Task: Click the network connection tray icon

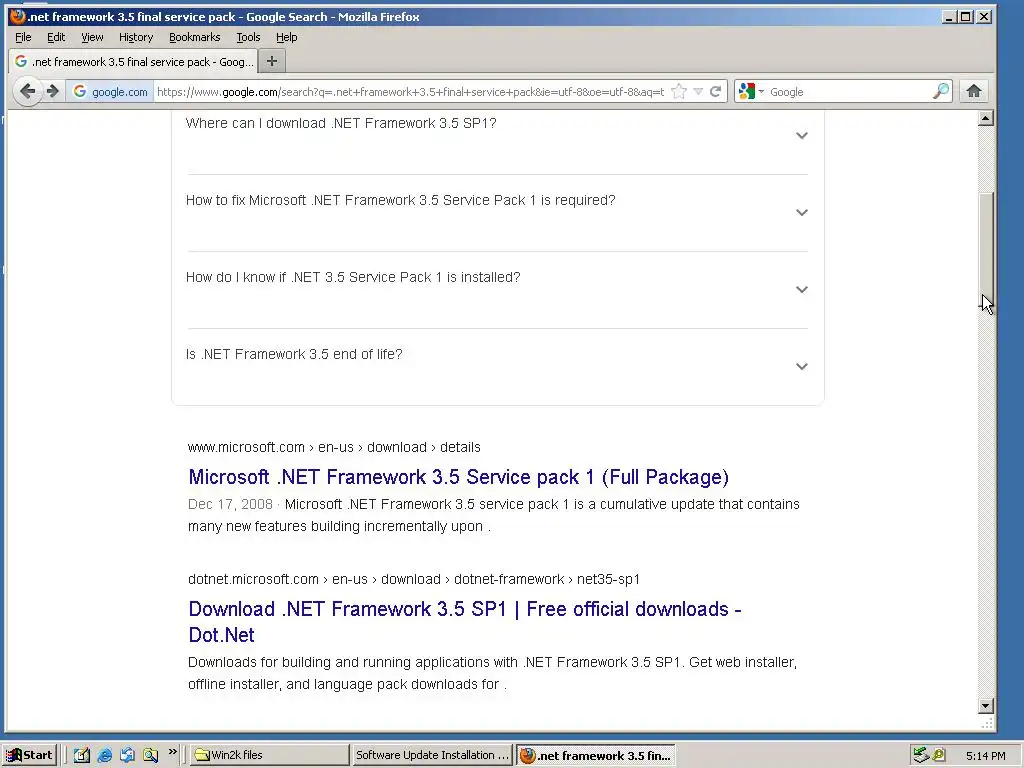Action: 921,755
